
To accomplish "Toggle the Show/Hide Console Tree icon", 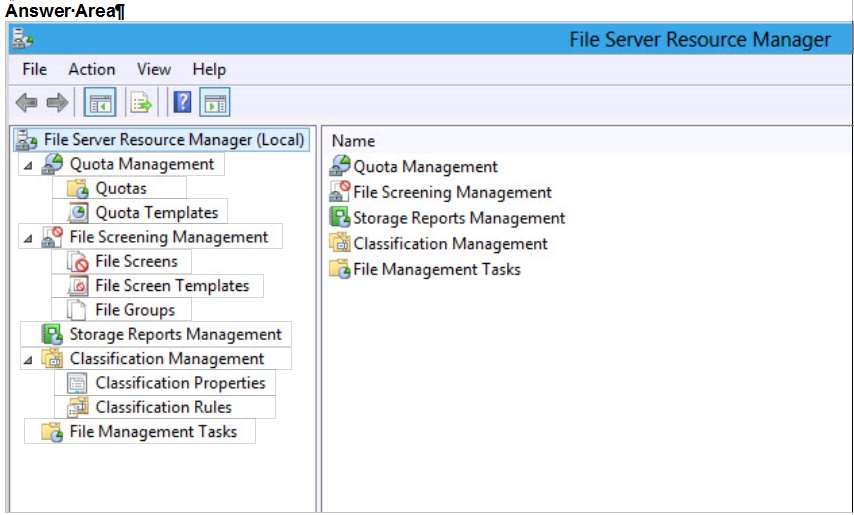I will pyautogui.click(x=100, y=102).
